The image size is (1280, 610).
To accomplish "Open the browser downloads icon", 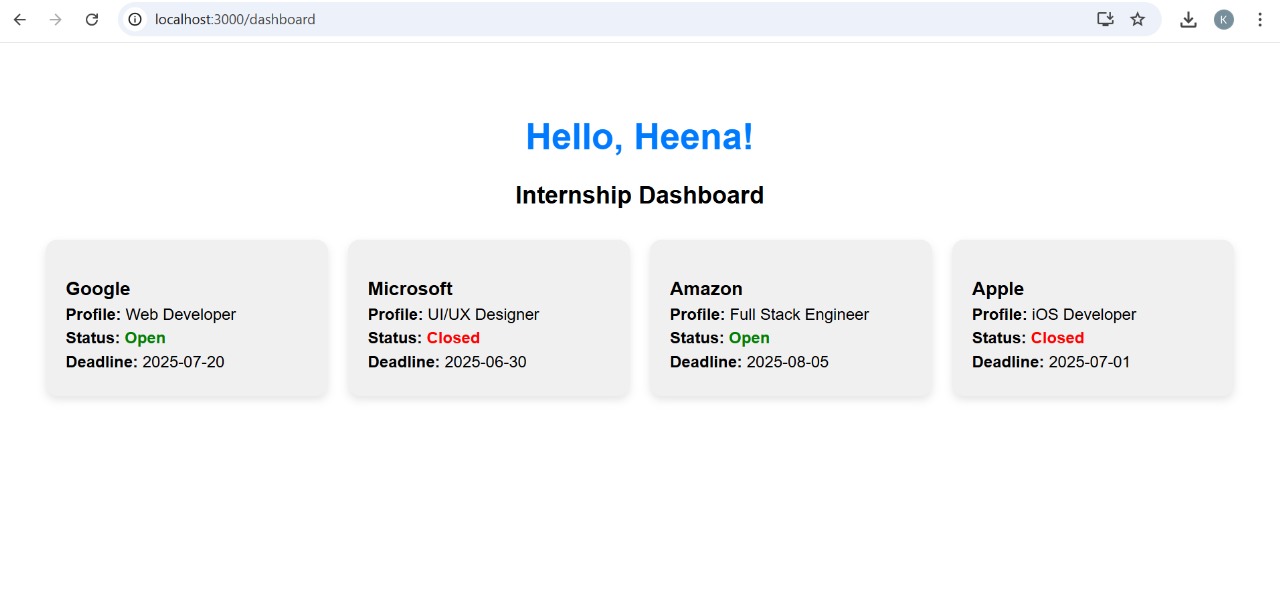I will [1188, 19].
